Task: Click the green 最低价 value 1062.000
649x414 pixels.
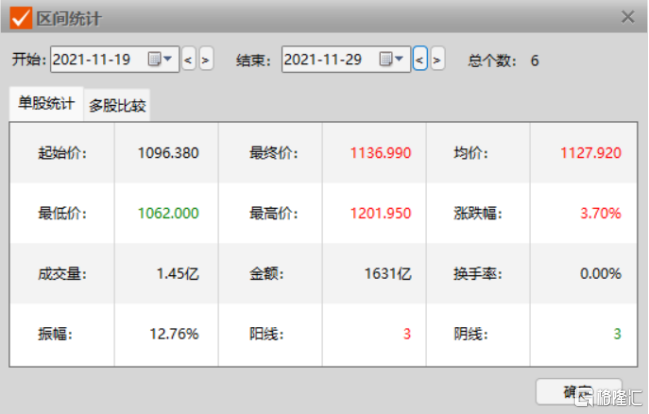Action: tap(168, 213)
